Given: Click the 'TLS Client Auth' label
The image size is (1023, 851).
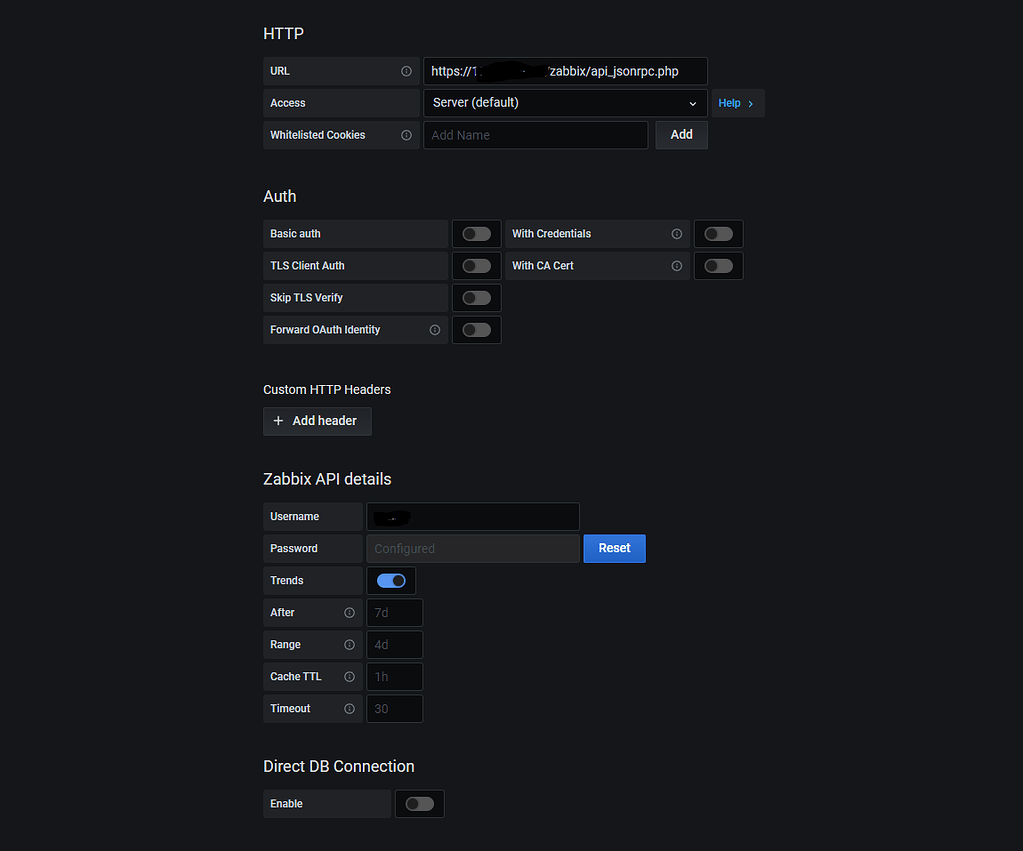Looking at the screenshot, I should coord(307,266).
